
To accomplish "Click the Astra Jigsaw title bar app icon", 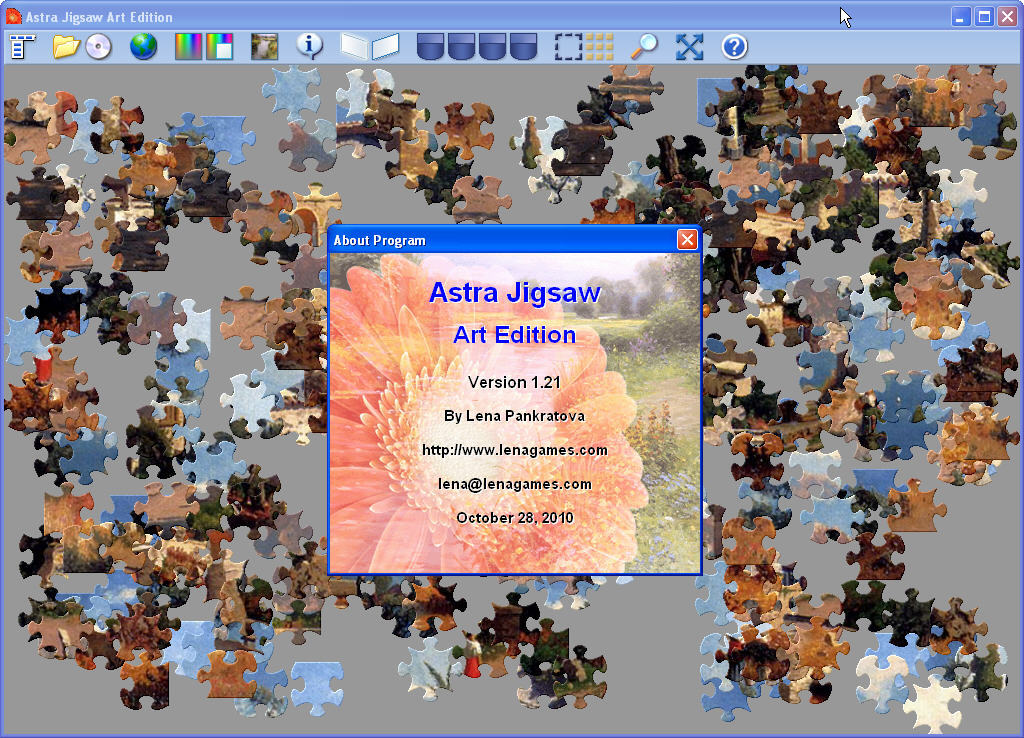I will tap(13, 16).
